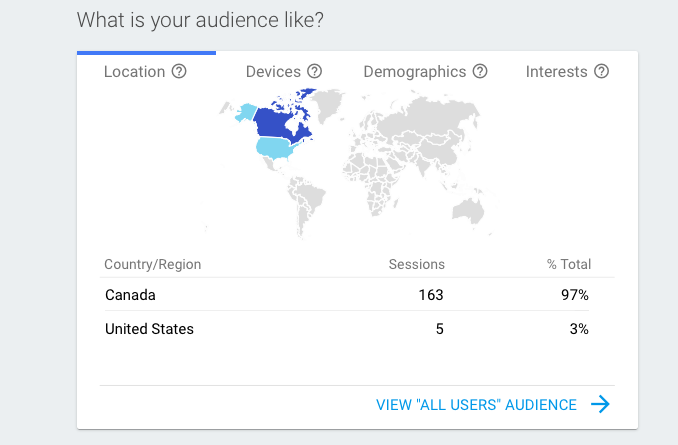Click the United States on the map
Viewport: 678px width, 445px height.
277,149
